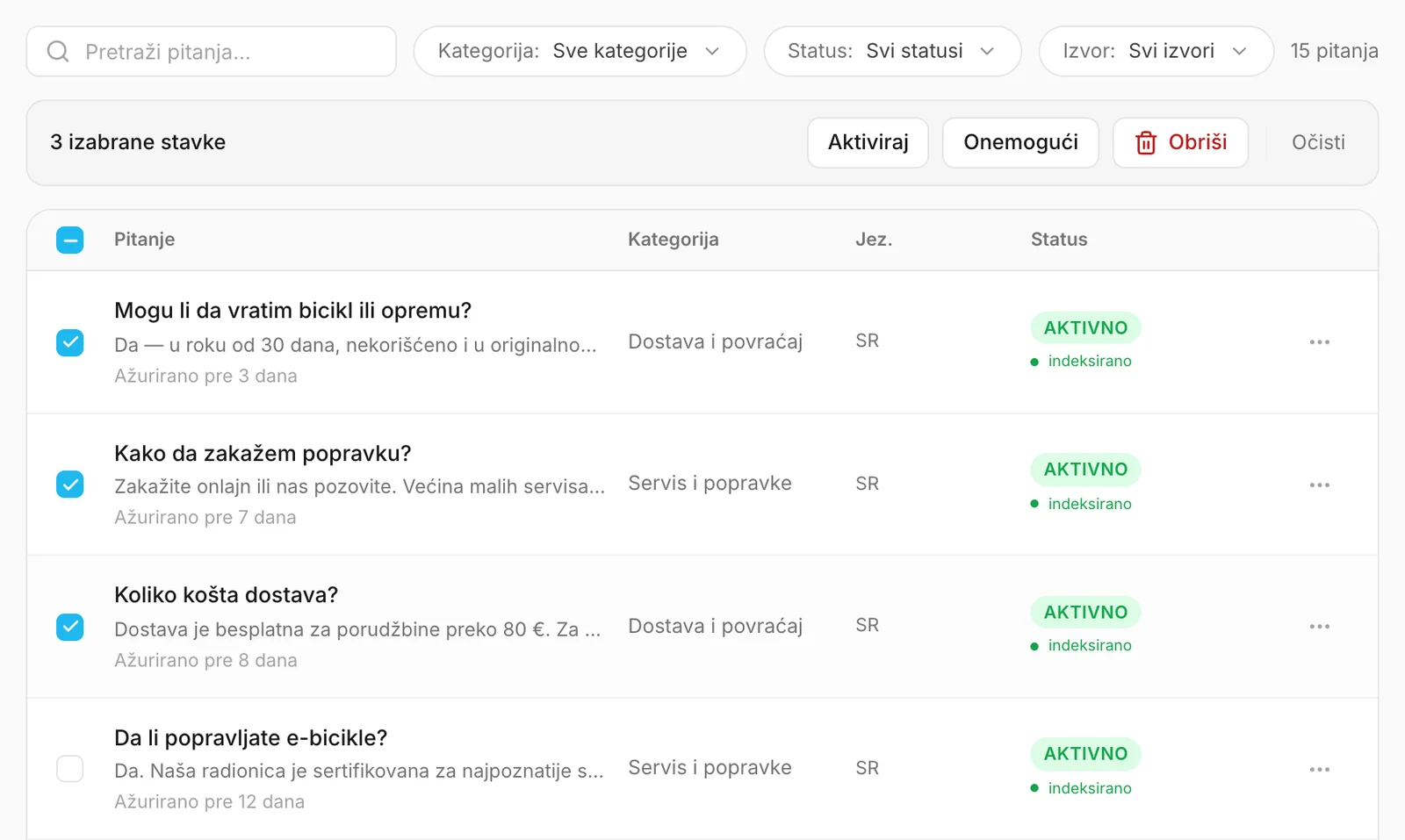Open question 'Da li popravljate e-bicikle?'
The height and width of the screenshot is (840, 1405).
pos(250,738)
